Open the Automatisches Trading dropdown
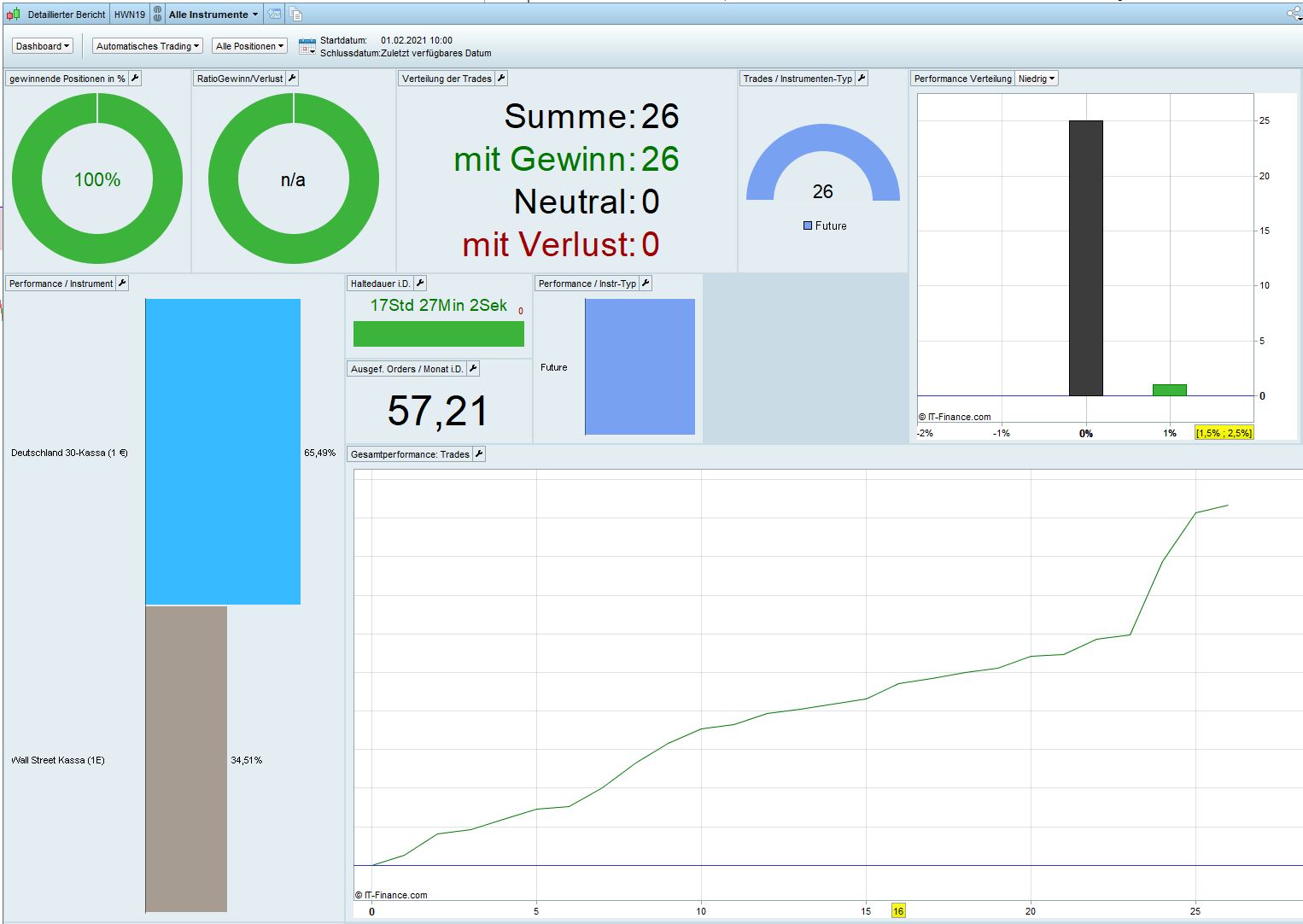Image resolution: width=1303 pixels, height=924 pixels. click(148, 46)
